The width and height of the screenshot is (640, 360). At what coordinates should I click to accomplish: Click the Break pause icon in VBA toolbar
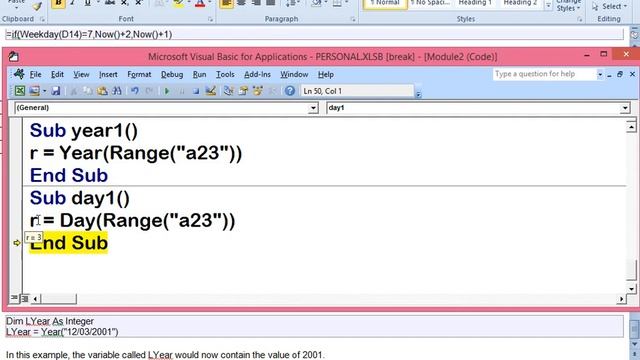182,91
